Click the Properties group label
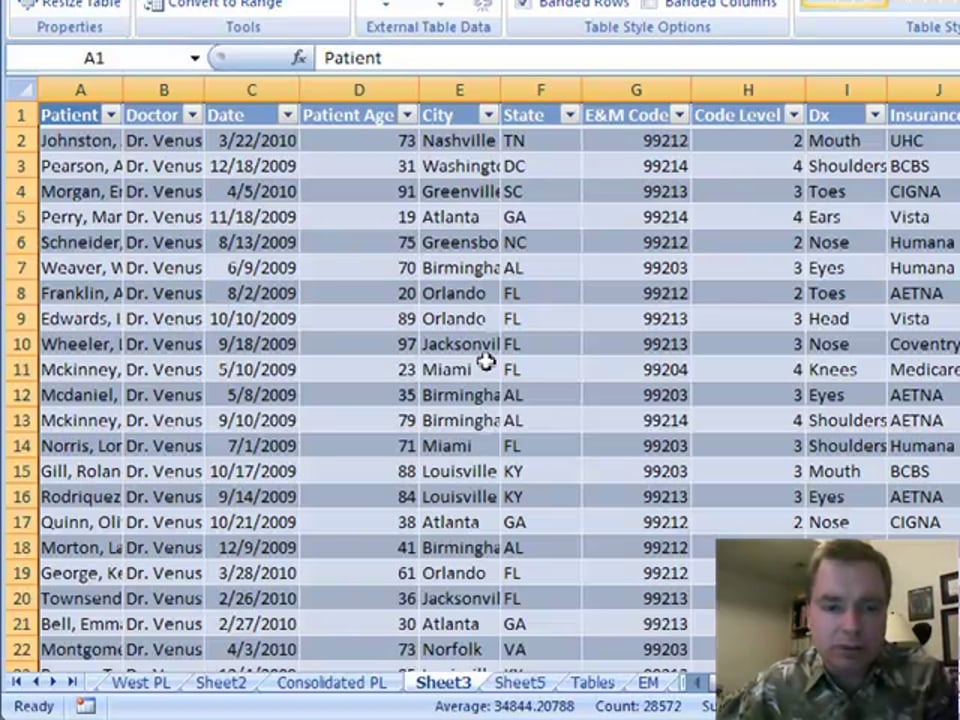This screenshot has width=960, height=720. (70, 27)
